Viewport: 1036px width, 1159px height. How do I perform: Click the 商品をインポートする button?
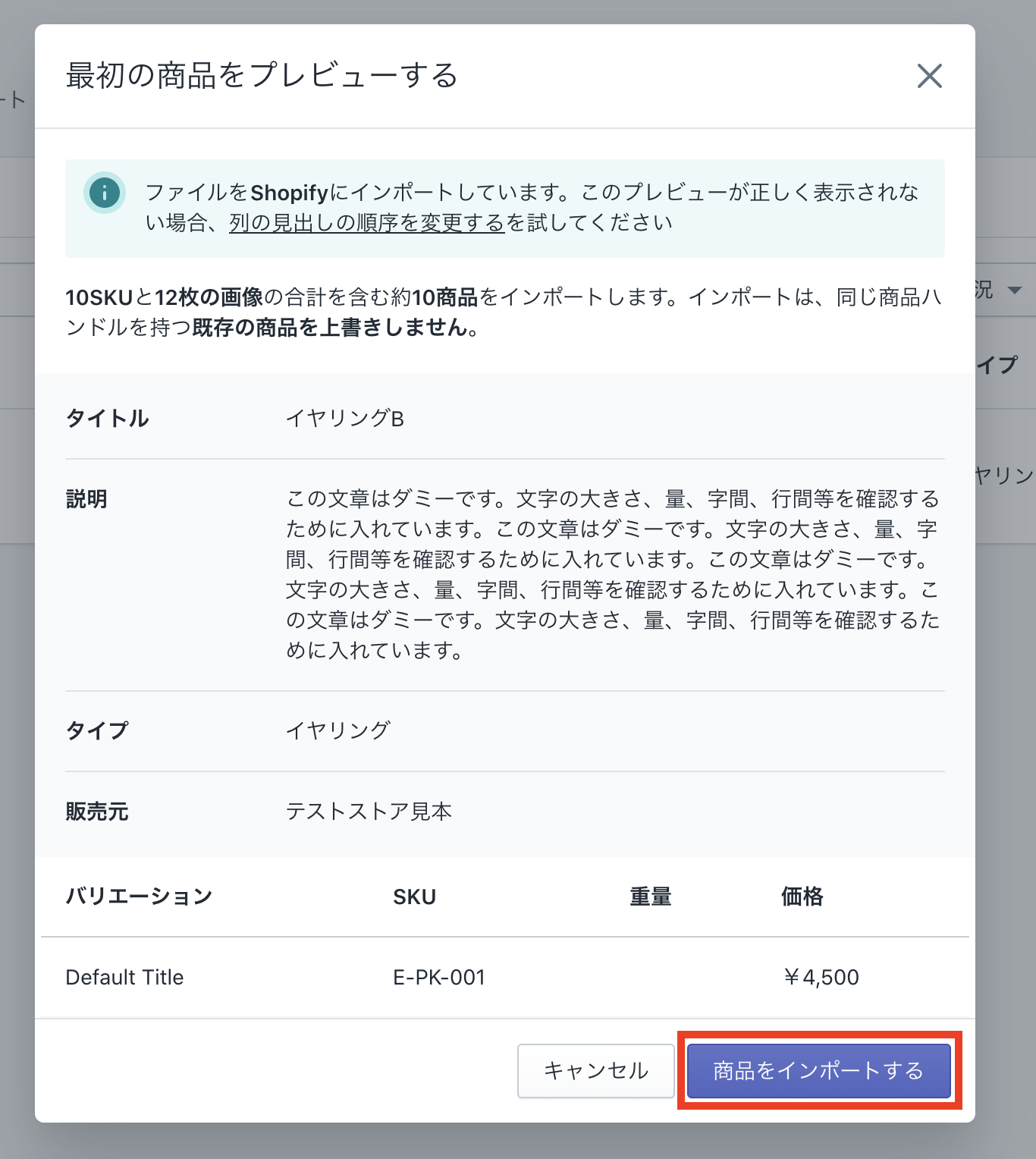(818, 1070)
